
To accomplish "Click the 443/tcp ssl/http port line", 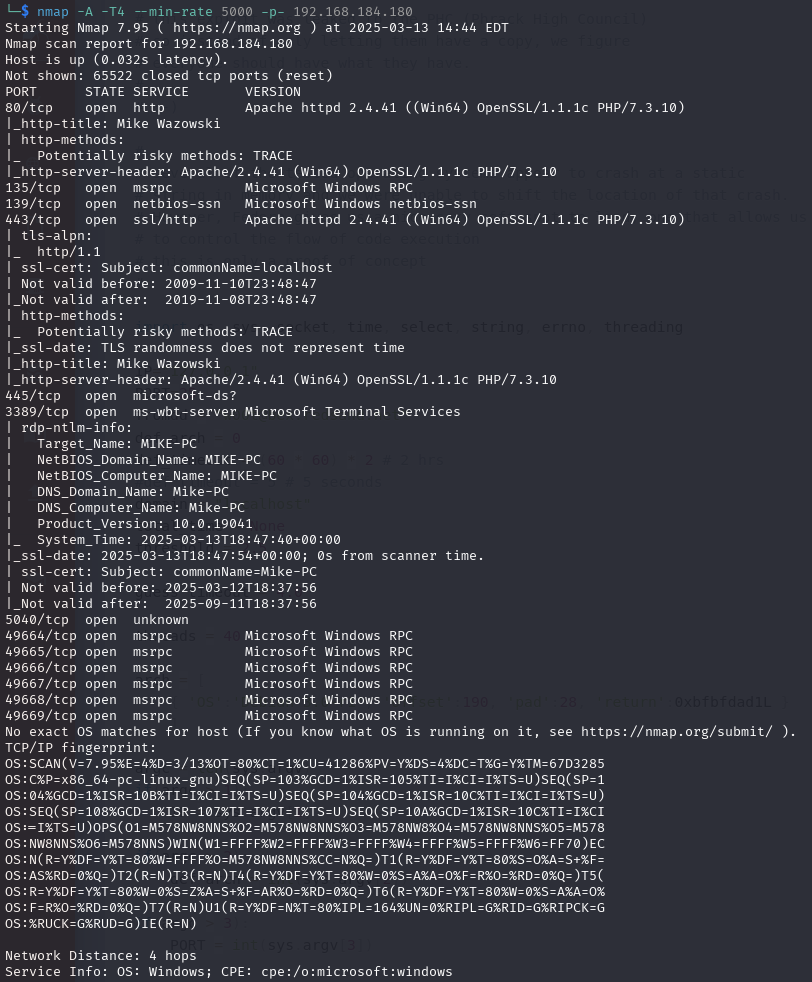I will point(345,220).
